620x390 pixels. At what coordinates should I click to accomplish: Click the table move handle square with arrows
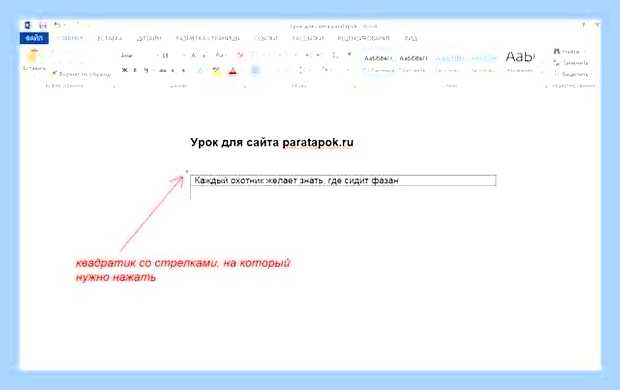pyautogui.click(x=187, y=172)
